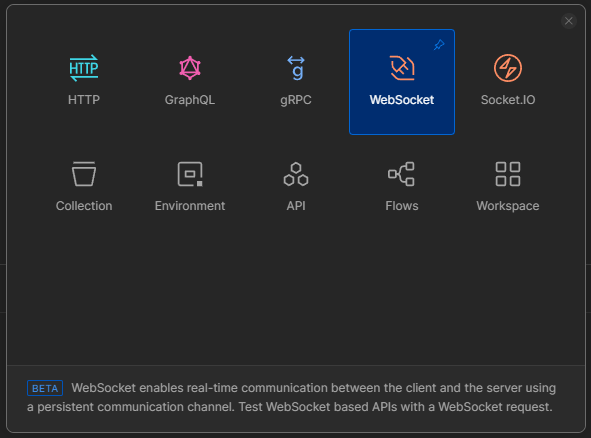Click the WebSocket description paragraph text
This screenshot has width=591, height=438.
pos(291,397)
